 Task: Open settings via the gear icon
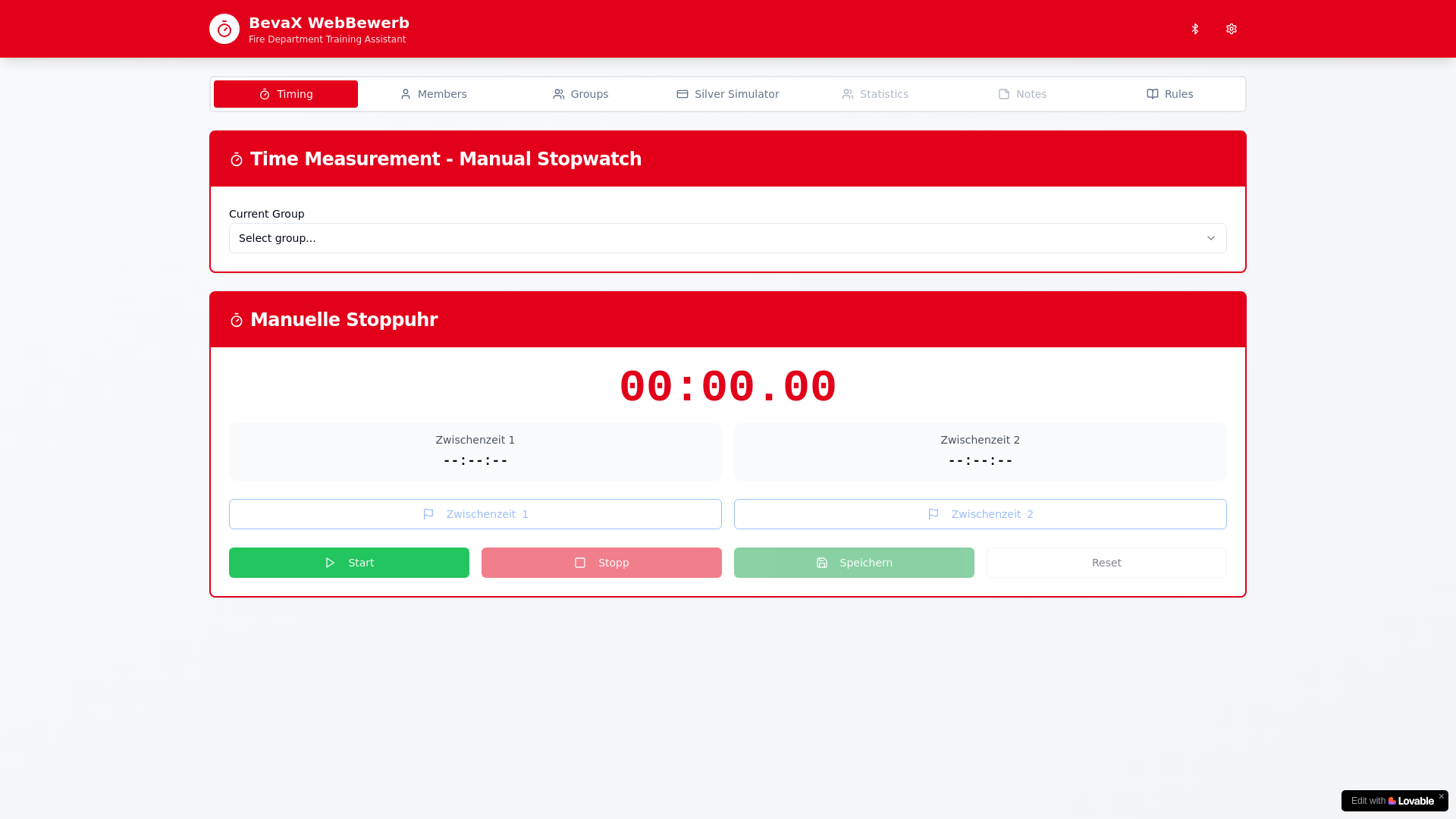(1232, 29)
